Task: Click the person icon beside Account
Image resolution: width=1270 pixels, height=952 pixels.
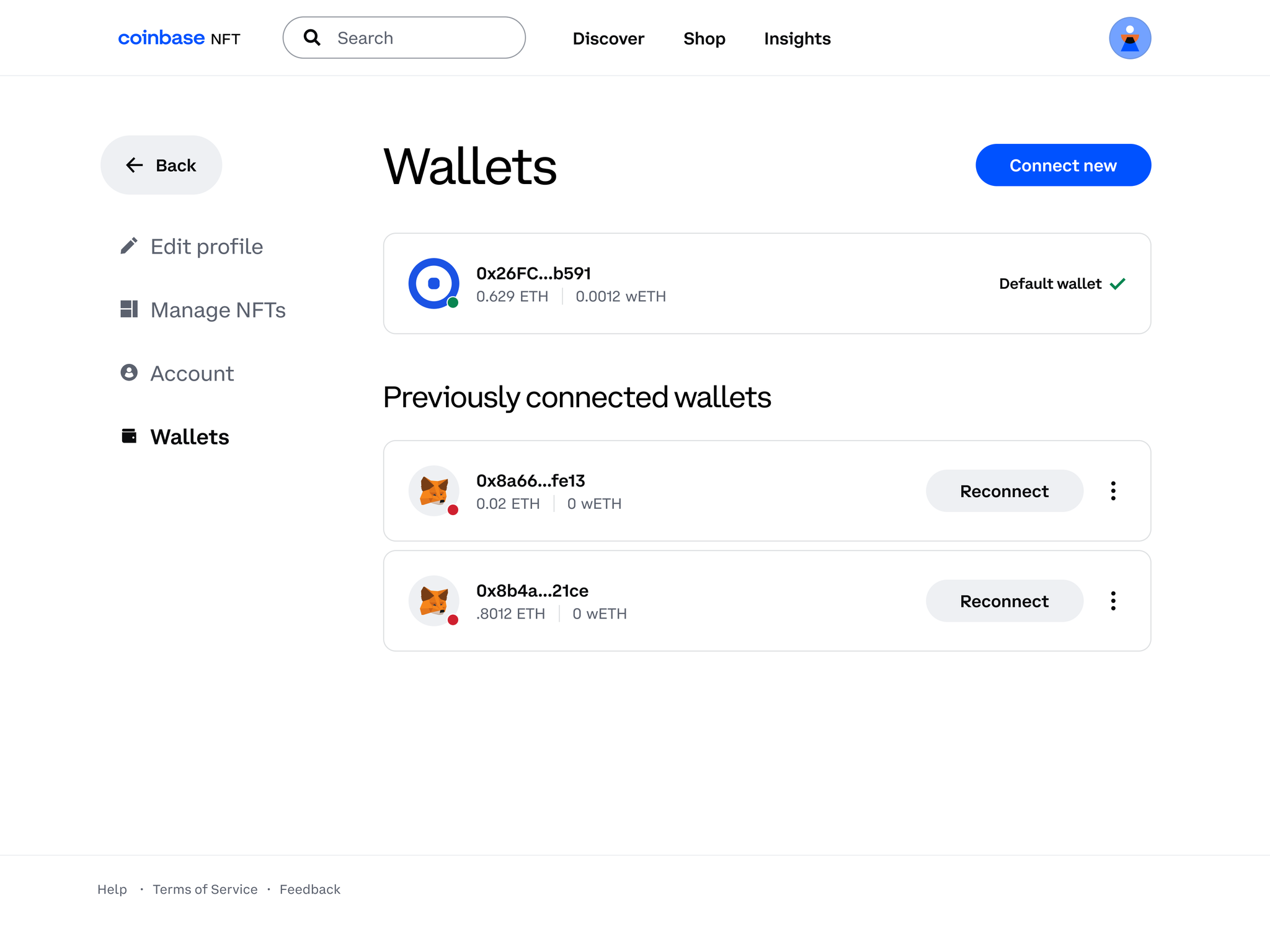Action: click(128, 372)
